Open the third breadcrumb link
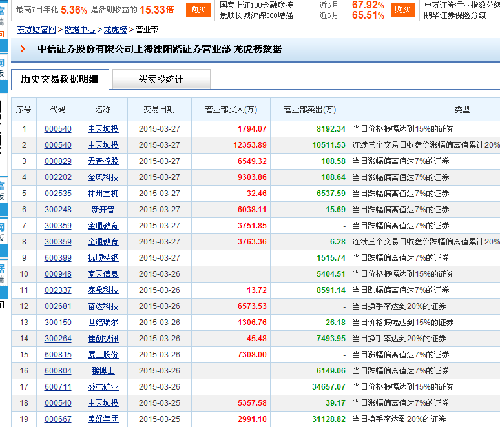This screenshot has width=500, height=427. 115,30
